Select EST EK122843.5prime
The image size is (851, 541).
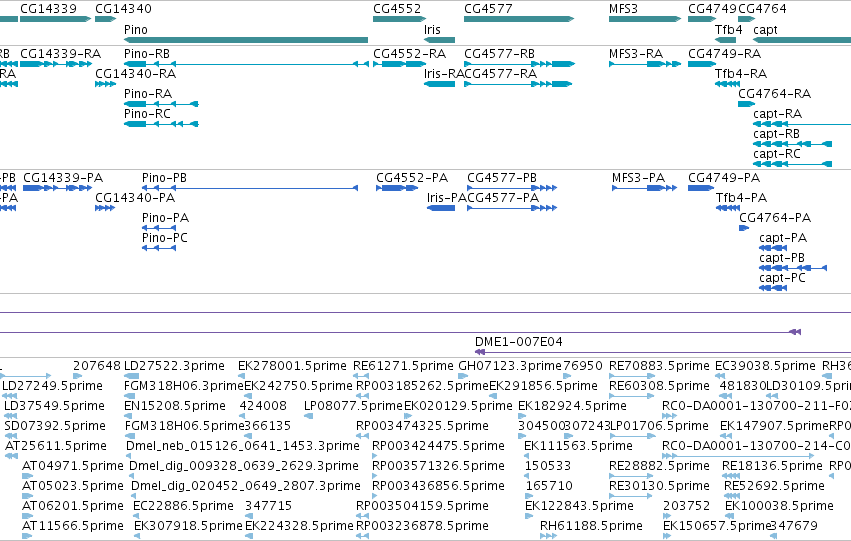pos(529,516)
